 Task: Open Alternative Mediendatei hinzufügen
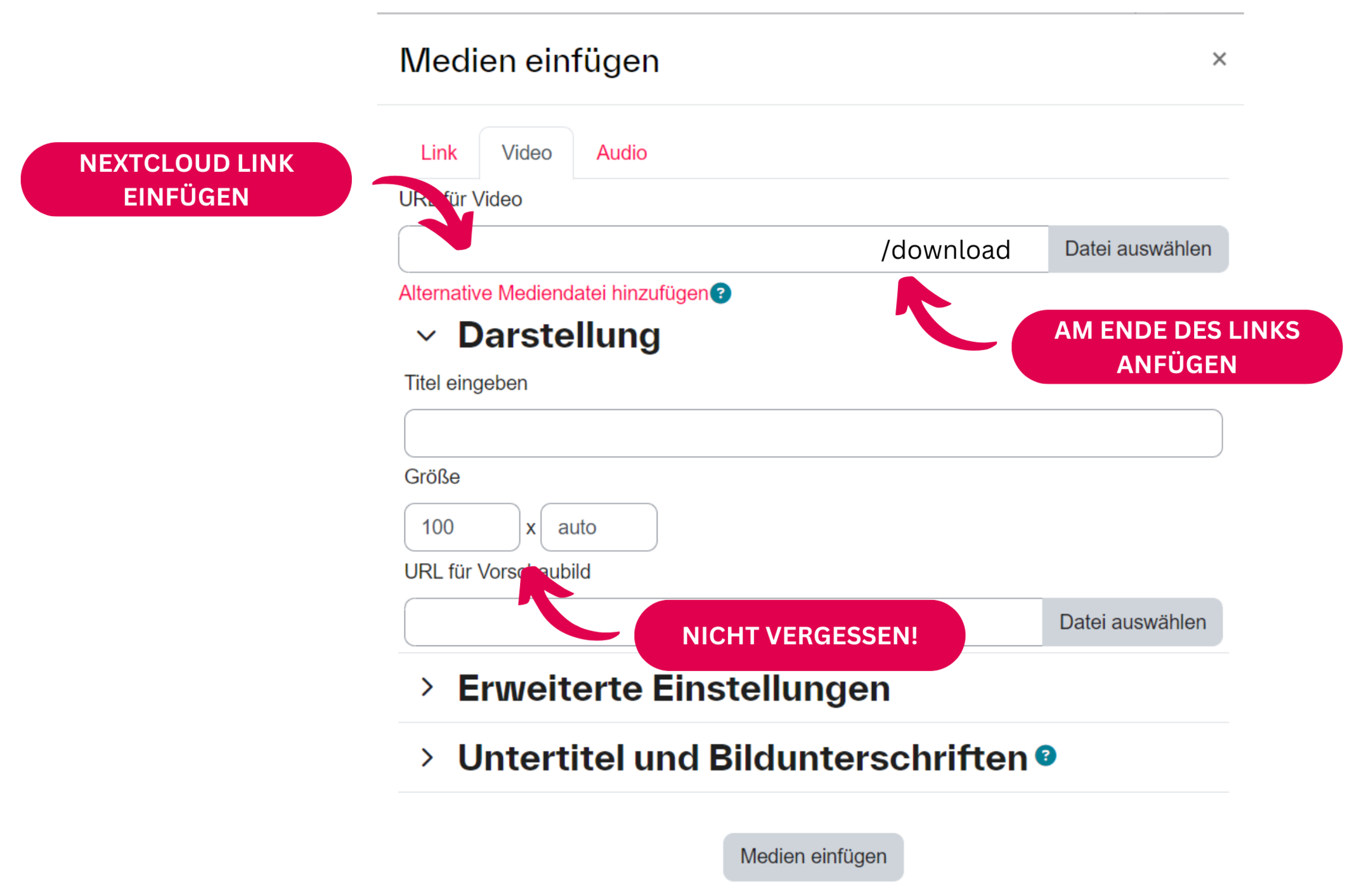click(x=553, y=293)
